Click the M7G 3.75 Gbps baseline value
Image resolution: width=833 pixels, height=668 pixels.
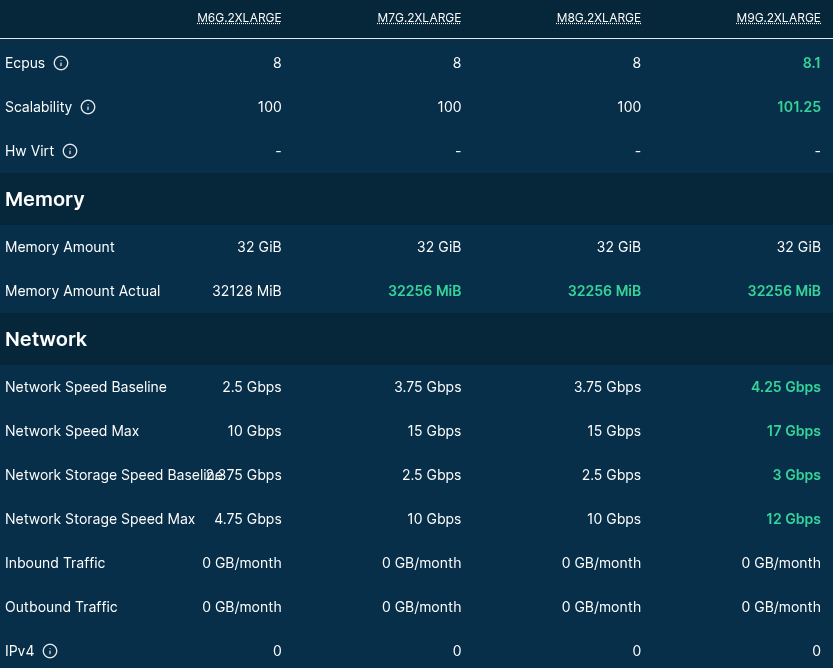[x=428, y=387]
